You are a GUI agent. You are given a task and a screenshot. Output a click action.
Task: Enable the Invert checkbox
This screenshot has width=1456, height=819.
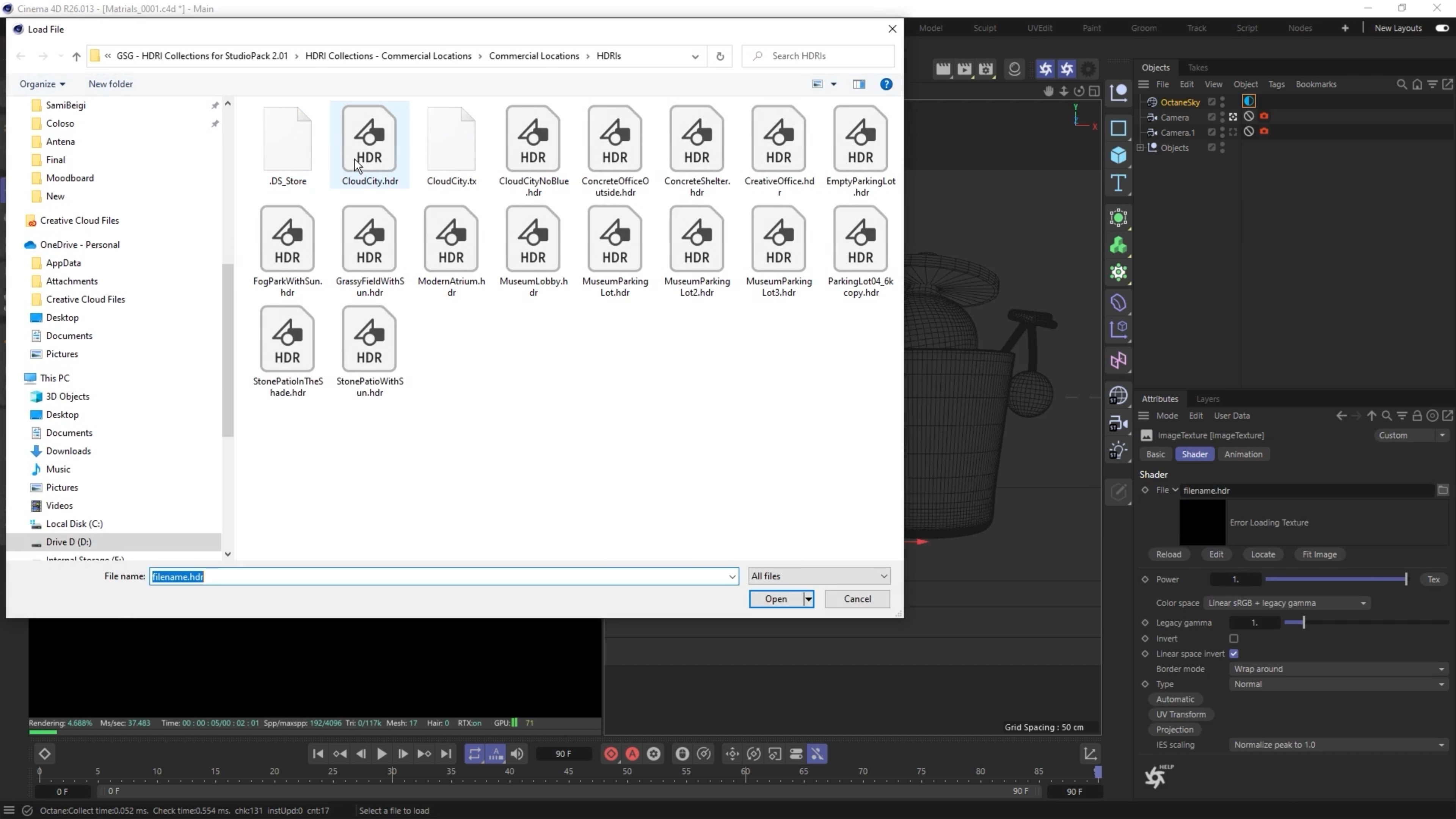1234,638
